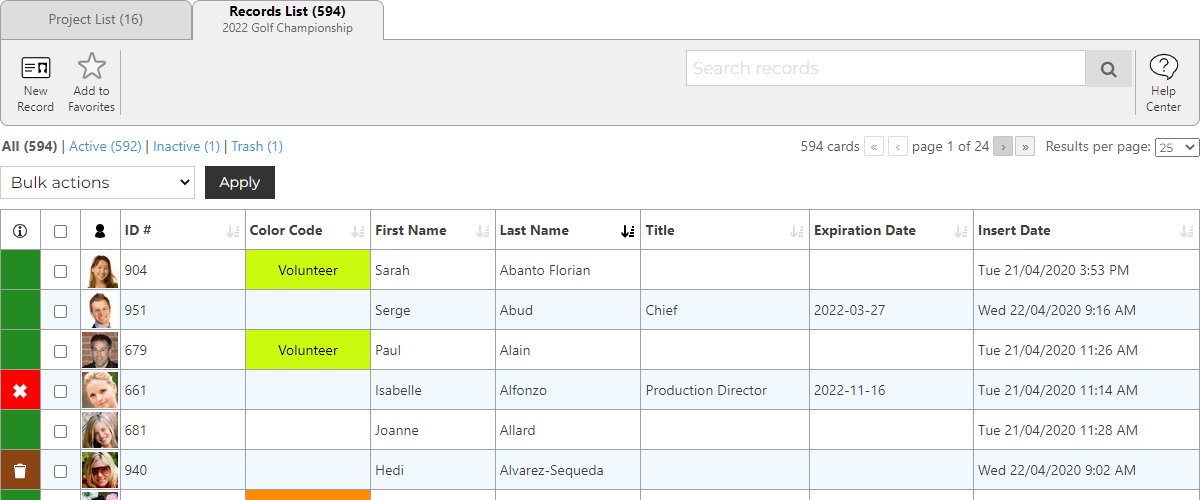Click the search magnifier button
The image size is (1200, 500).
tap(1108, 69)
